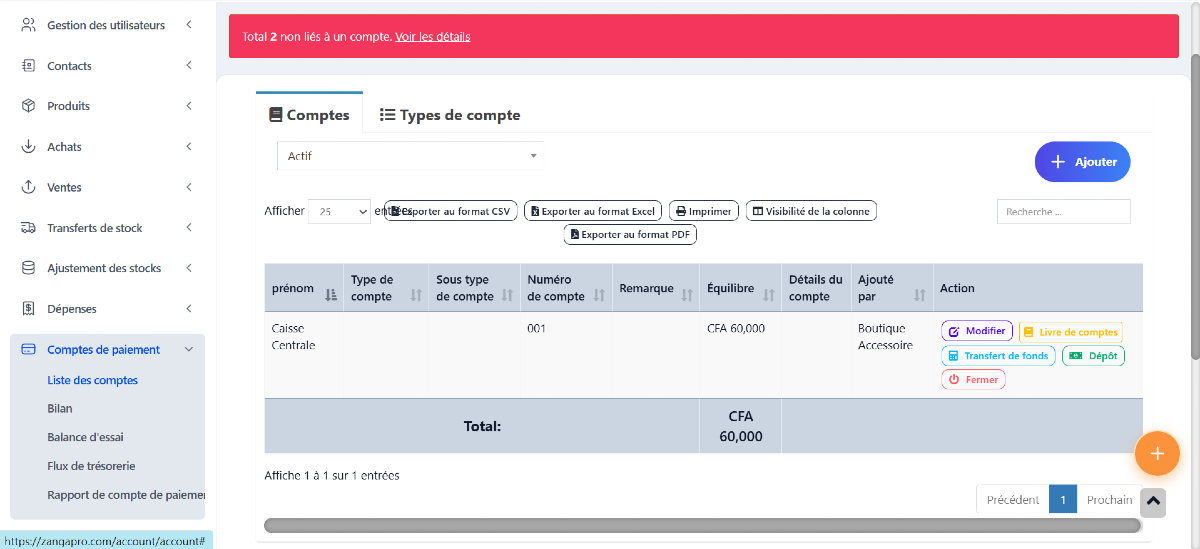Image resolution: width=1200 pixels, height=549 pixels.
Task: Click the Ajouter button
Action: tap(1083, 162)
